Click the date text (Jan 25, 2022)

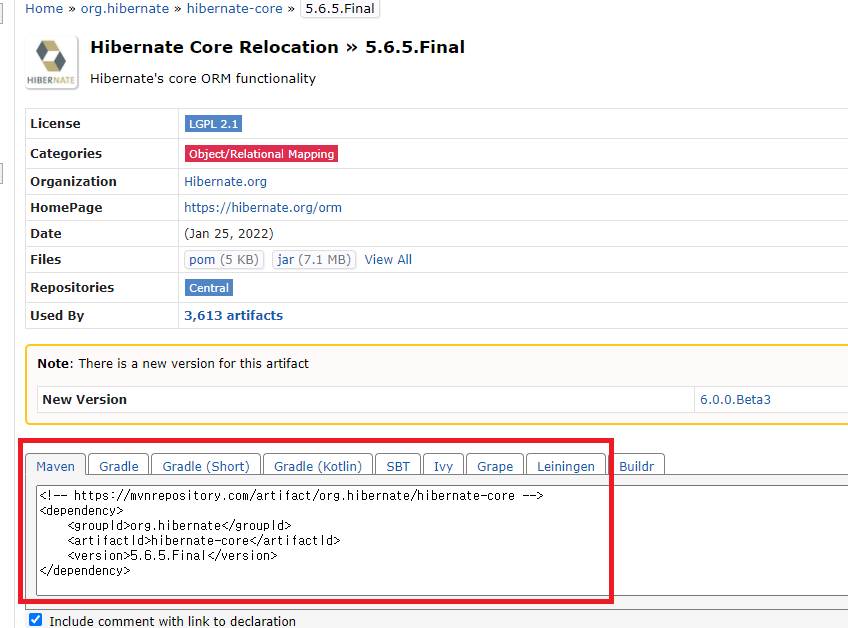(229, 234)
